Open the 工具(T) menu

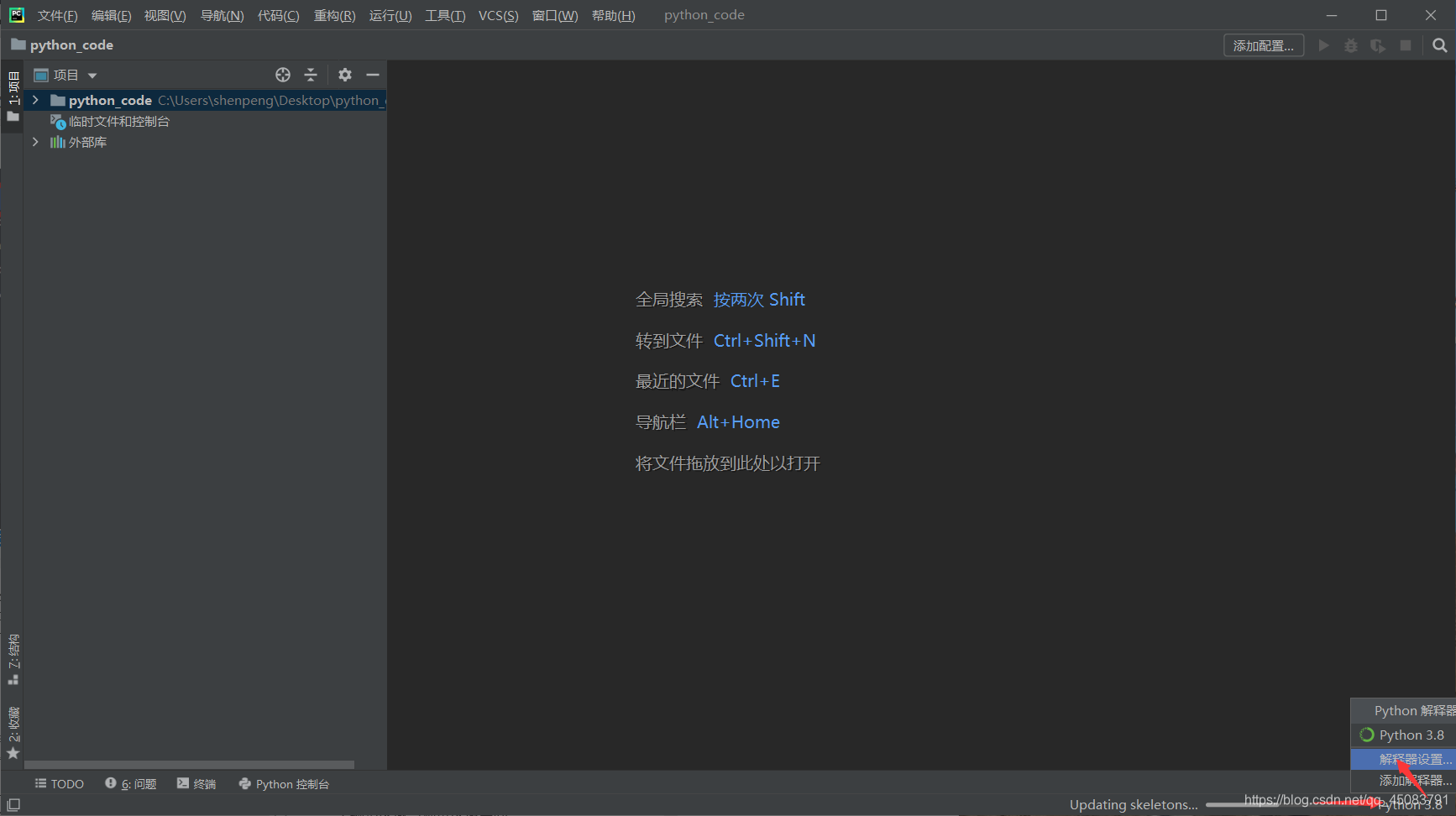click(x=445, y=15)
